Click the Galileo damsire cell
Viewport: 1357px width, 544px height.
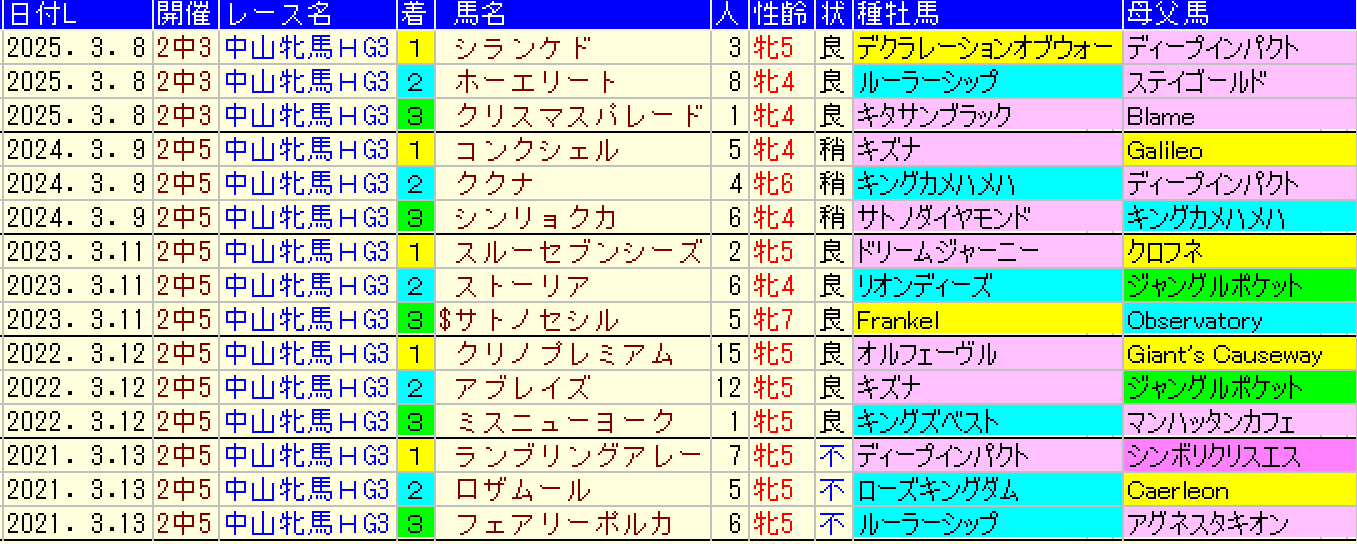tap(1238, 150)
